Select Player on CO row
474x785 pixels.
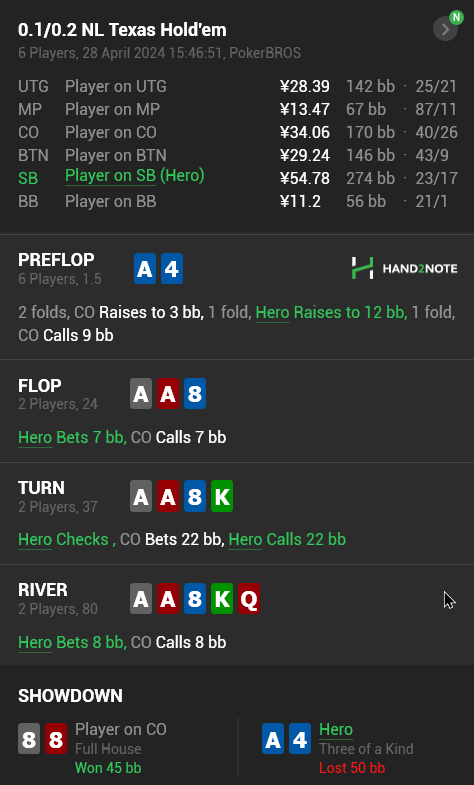[238, 132]
